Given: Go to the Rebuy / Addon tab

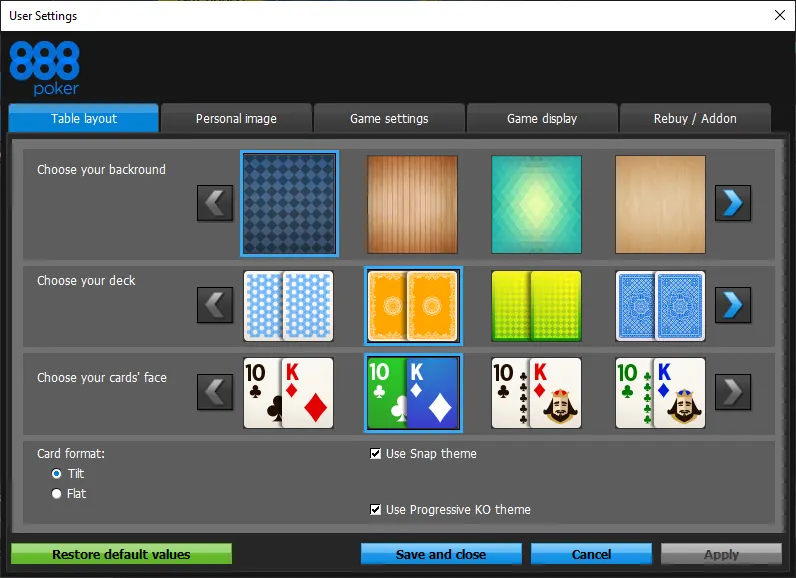Looking at the screenshot, I should (695, 118).
